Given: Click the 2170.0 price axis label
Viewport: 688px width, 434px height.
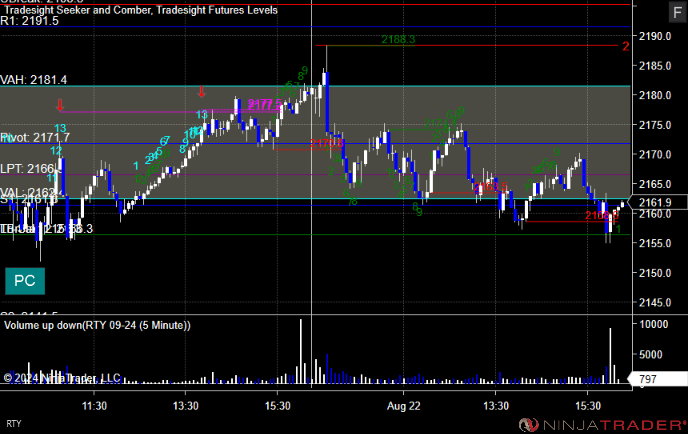Looking at the screenshot, I should point(655,154).
